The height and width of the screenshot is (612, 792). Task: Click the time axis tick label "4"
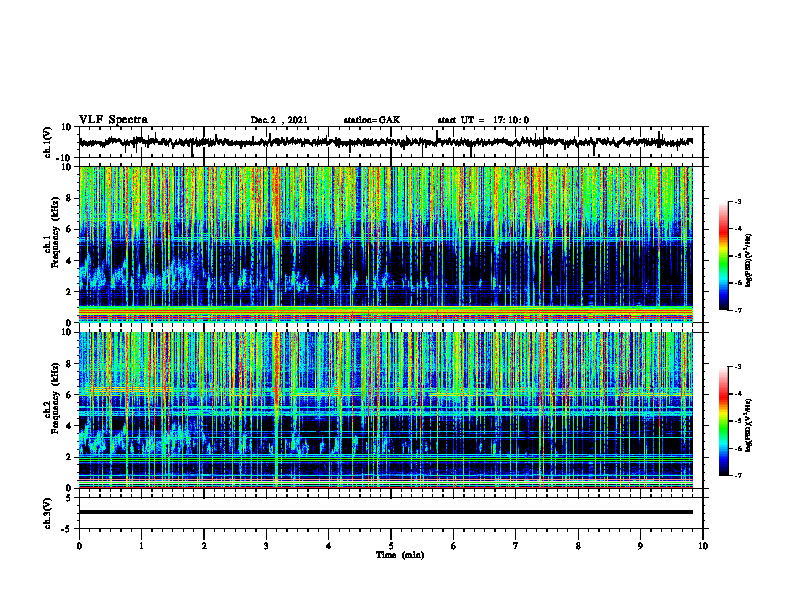(329, 546)
